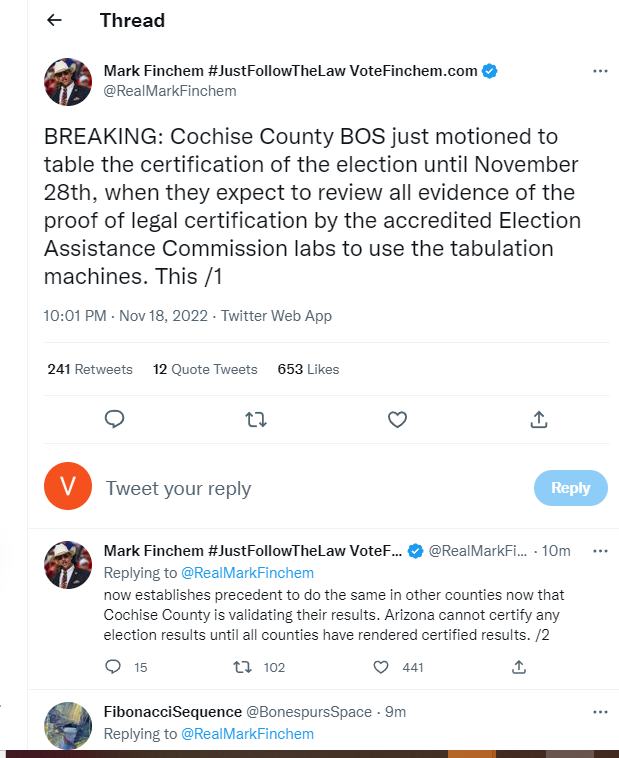The image size is (619, 758).
Task: Open more options for main tweet
Action: point(600,71)
